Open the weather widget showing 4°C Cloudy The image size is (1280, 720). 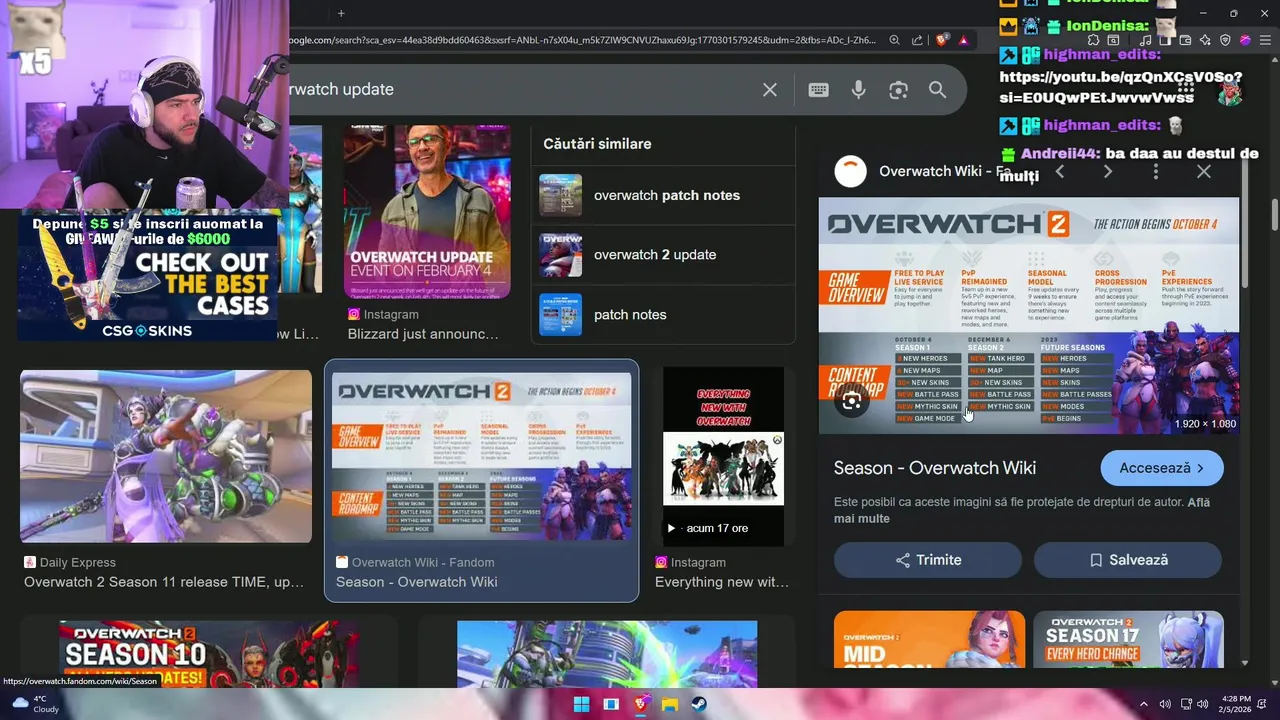point(35,704)
